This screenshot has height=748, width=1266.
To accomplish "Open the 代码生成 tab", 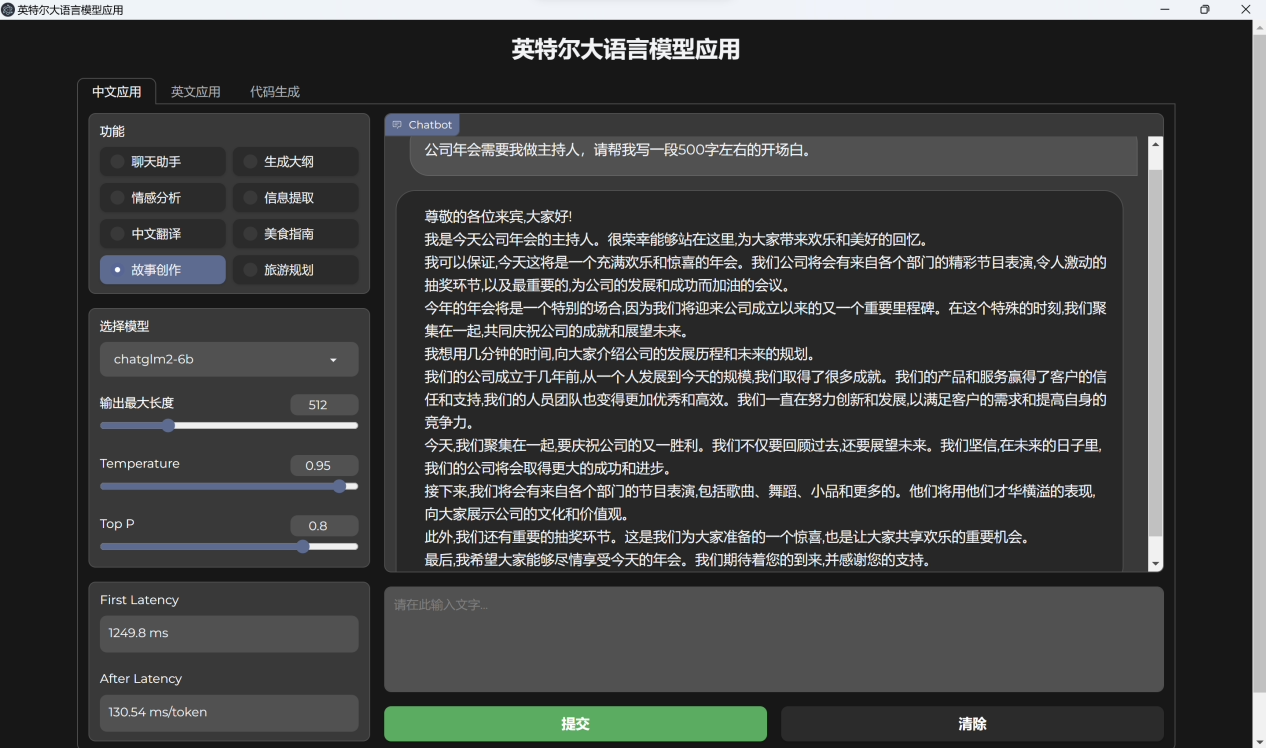I will (275, 91).
